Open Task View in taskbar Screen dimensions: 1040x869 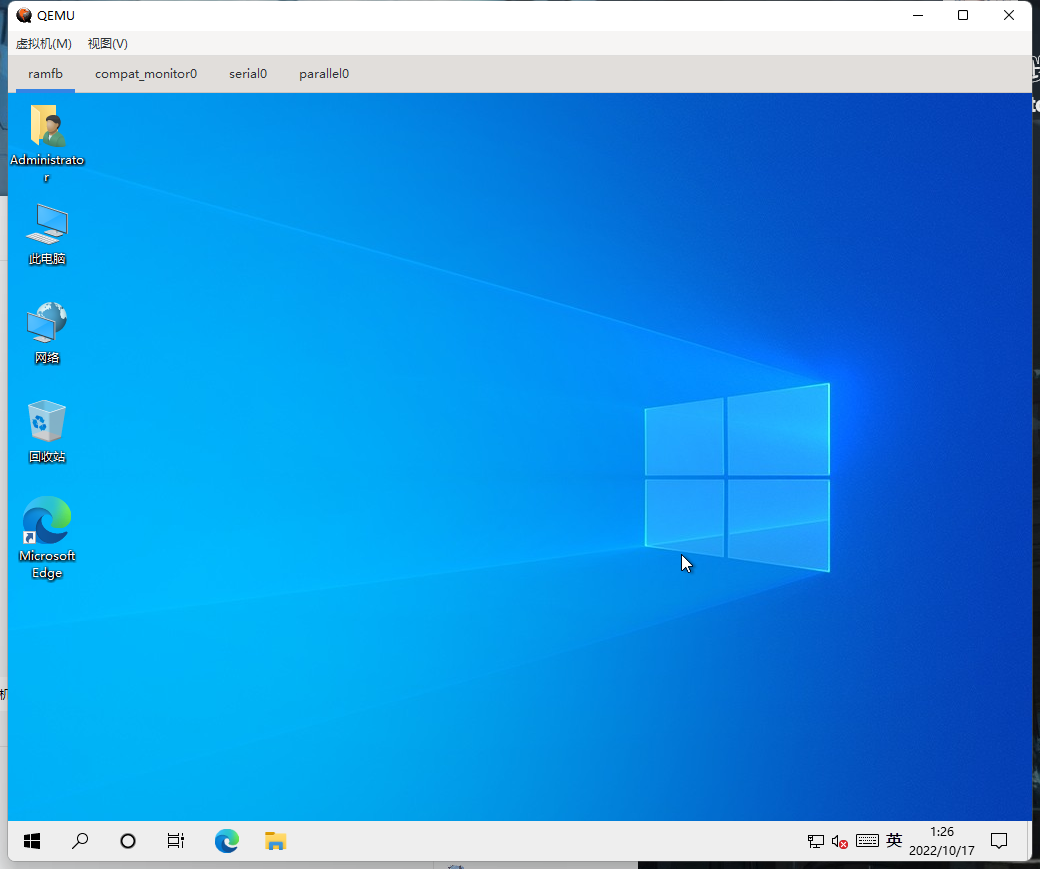176,841
